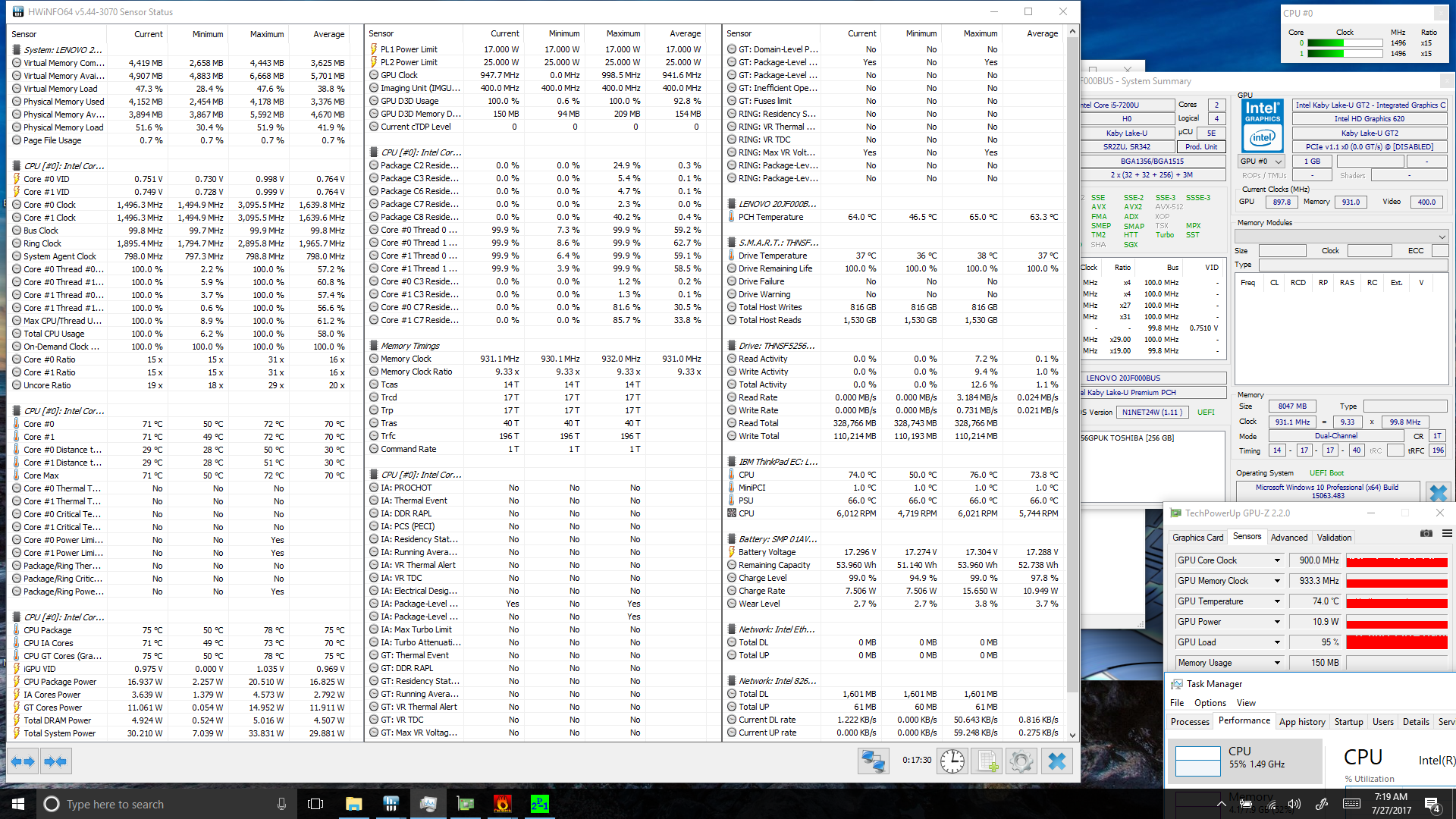Viewport: 1456px width, 819px height.
Task: Click the Task View taskbar icon
Action: pyautogui.click(x=315, y=804)
